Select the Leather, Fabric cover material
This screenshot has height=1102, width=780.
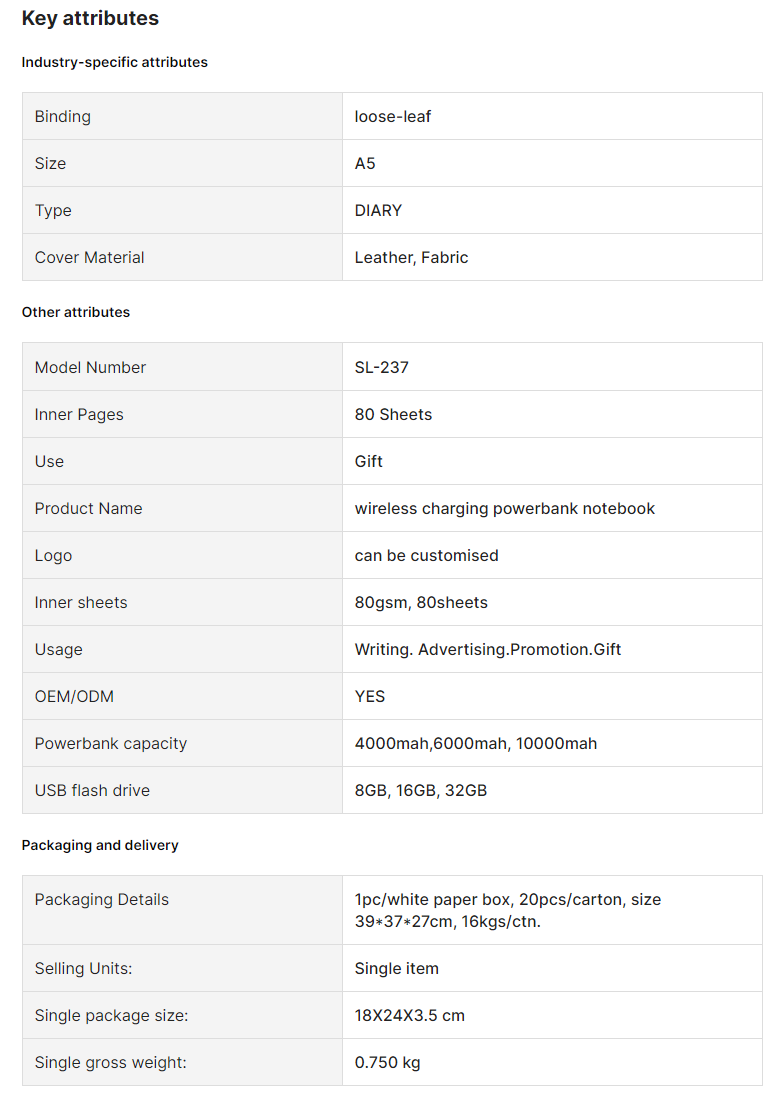411,258
